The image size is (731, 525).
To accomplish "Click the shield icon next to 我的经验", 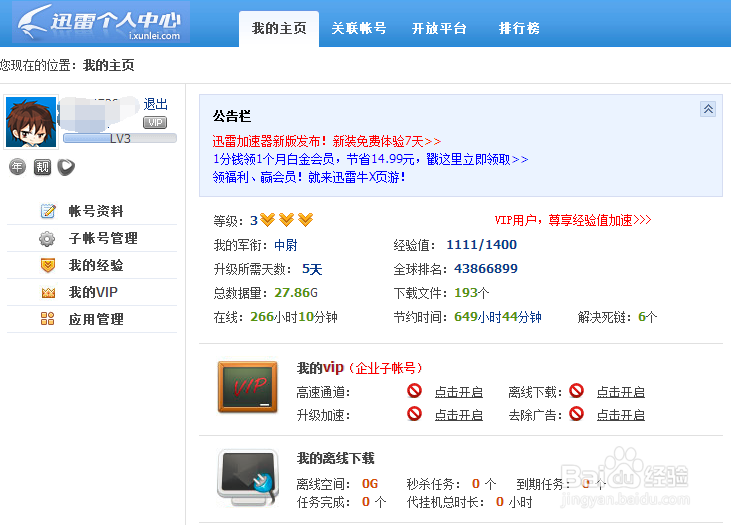I will tap(48, 266).
